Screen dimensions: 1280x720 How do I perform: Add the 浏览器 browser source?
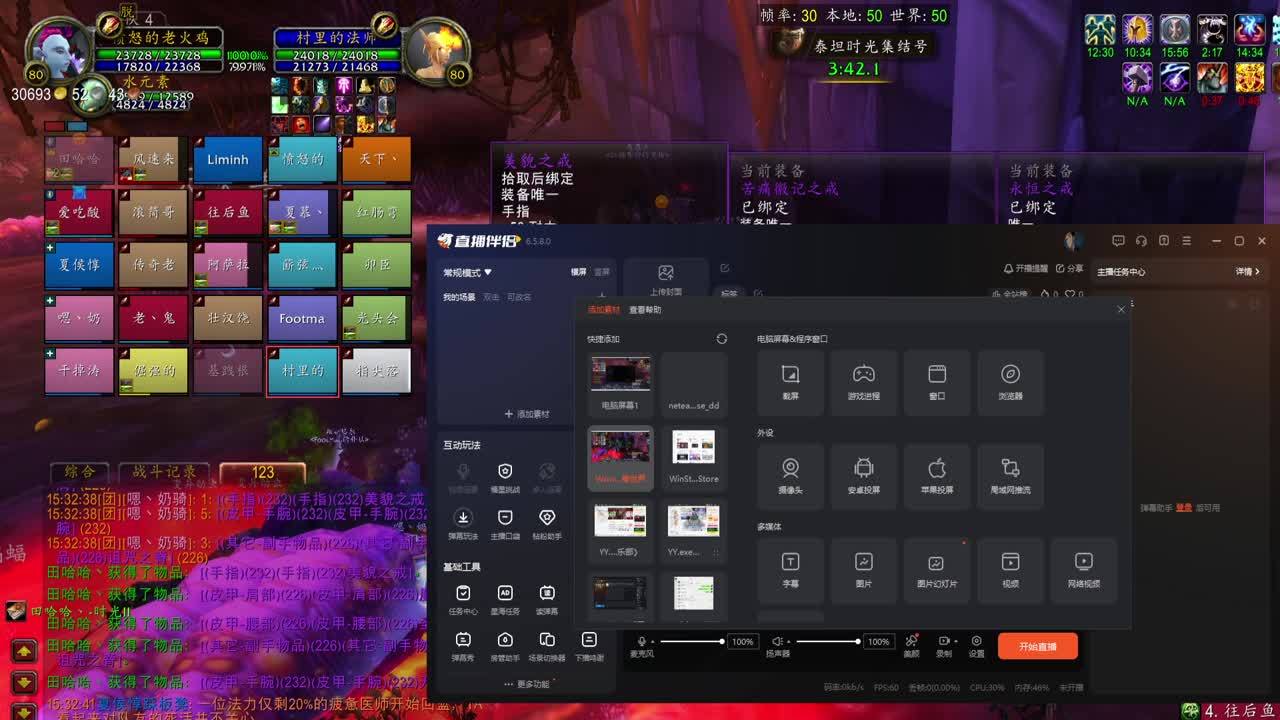(1010, 382)
